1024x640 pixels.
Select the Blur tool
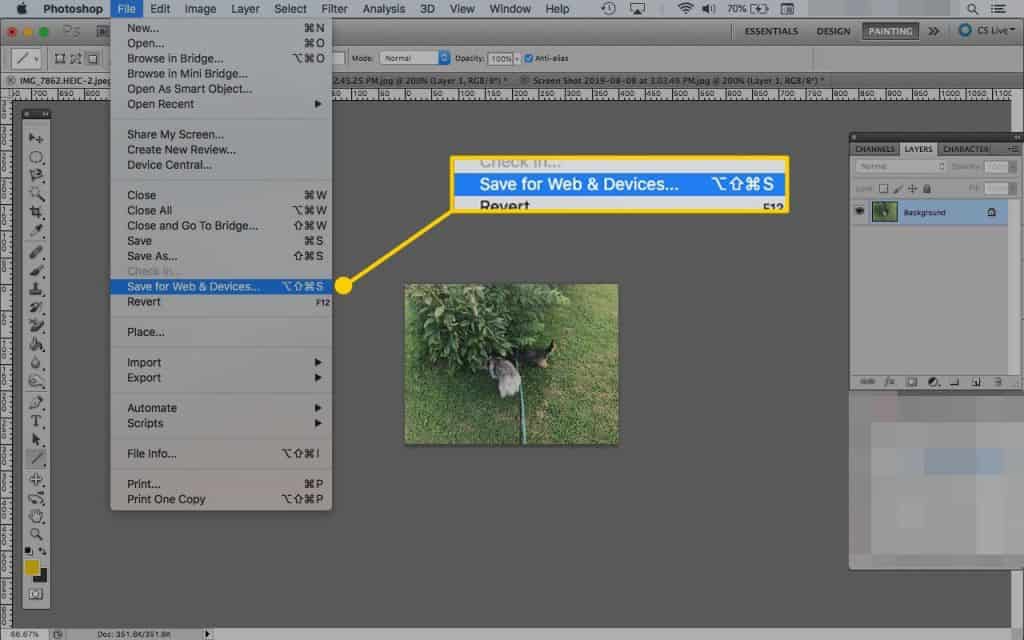point(36,362)
